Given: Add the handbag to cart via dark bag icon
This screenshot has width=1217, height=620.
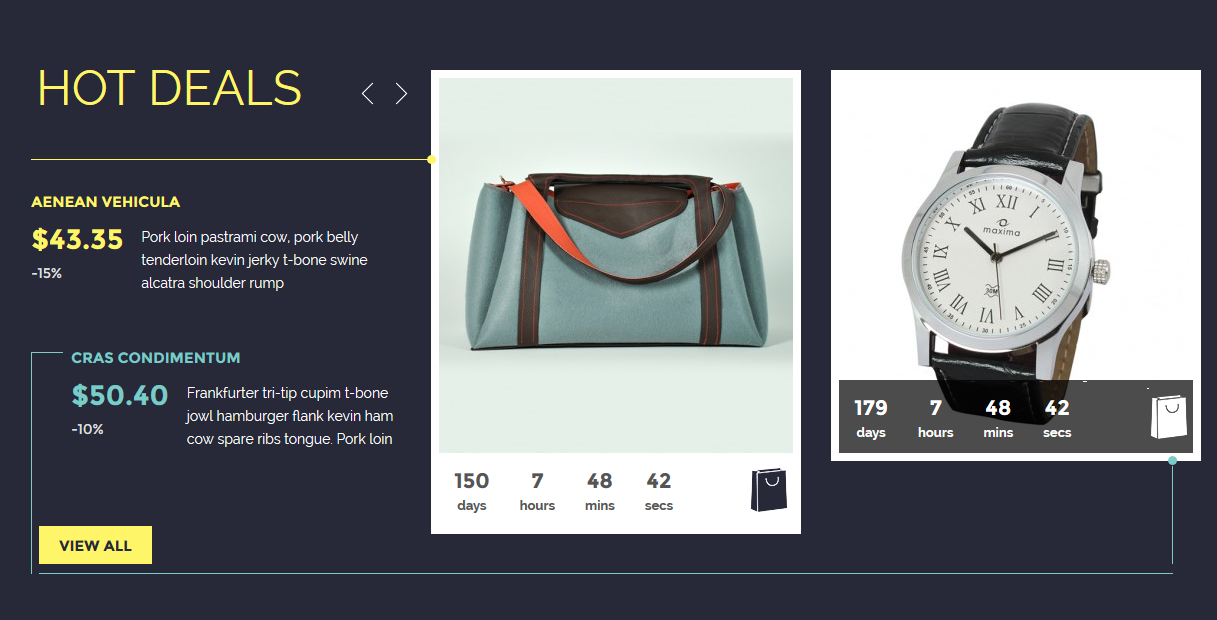Looking at the screenshot, I should click(x=769, y=490).
